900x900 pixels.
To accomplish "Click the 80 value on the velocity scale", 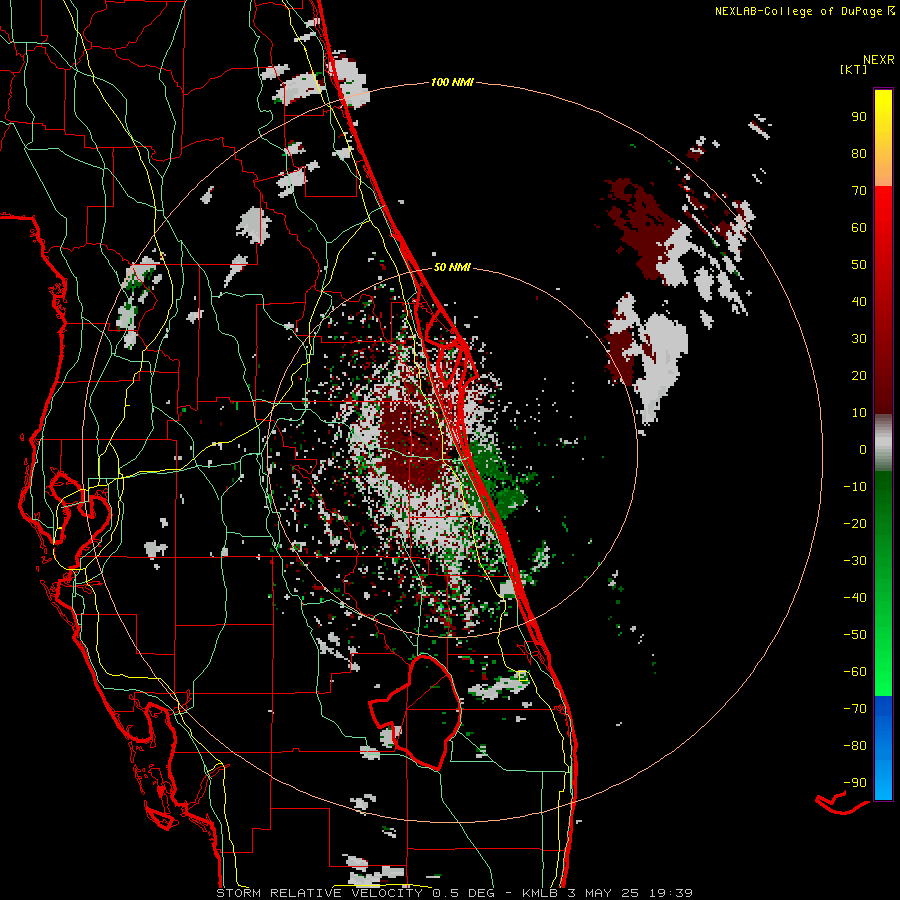I will click(x=859, y=153).
